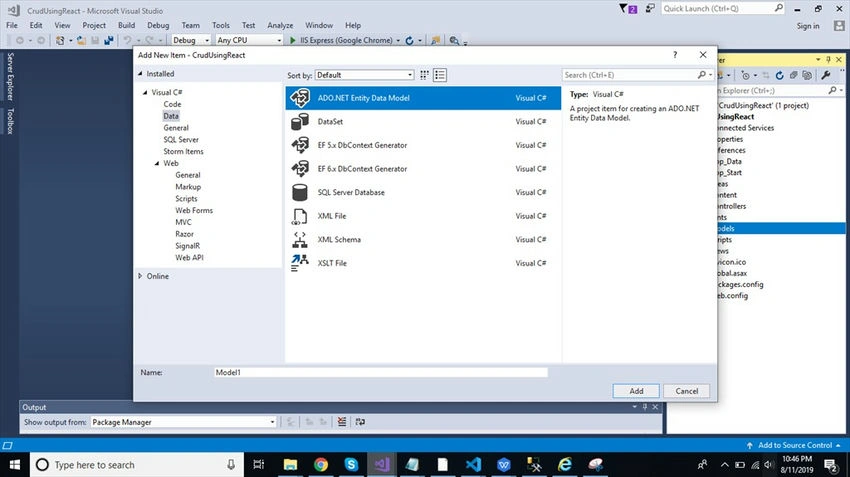Select ADO.NET Entity Data Model template
850x477 pixels.
(423, 98)
